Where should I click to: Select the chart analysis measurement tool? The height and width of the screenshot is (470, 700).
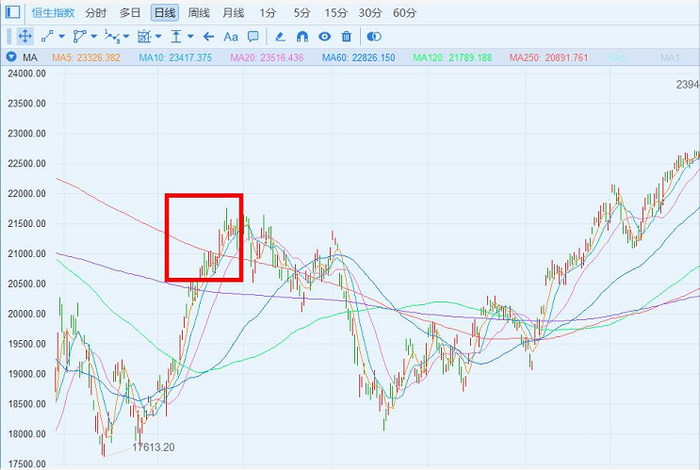144,37
